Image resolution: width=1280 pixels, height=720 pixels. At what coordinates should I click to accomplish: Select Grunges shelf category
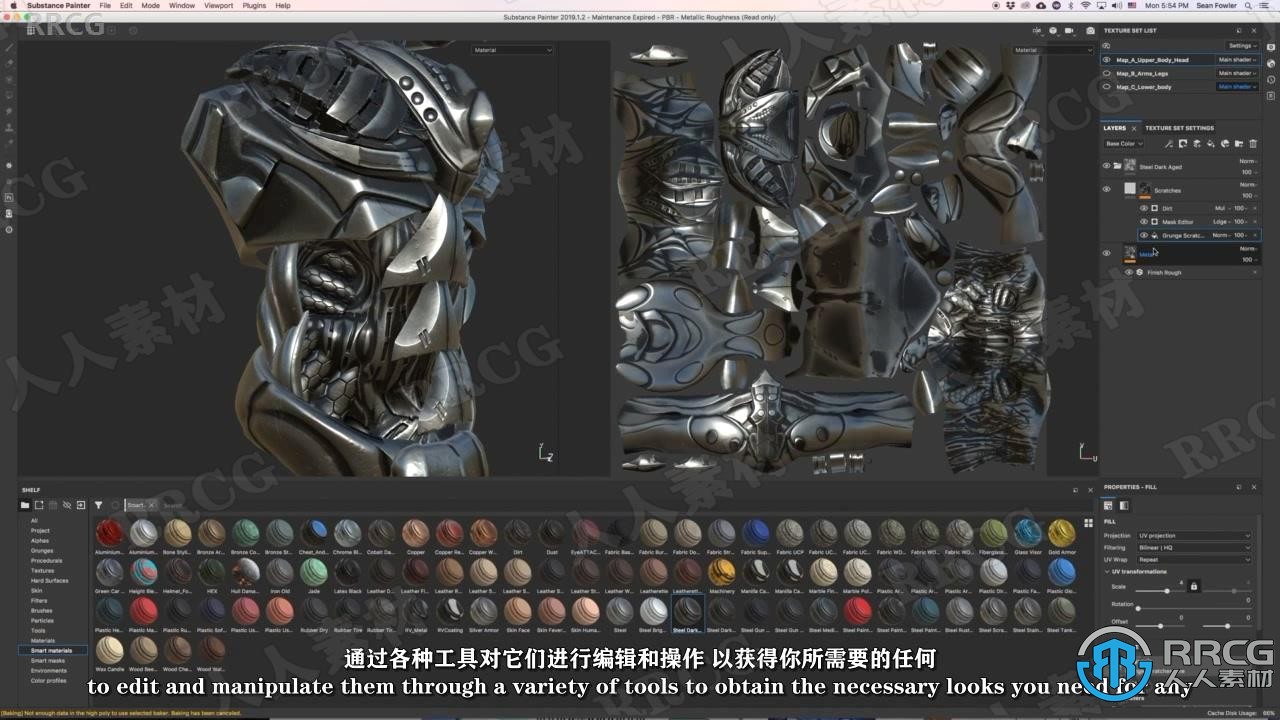[42, 550]
